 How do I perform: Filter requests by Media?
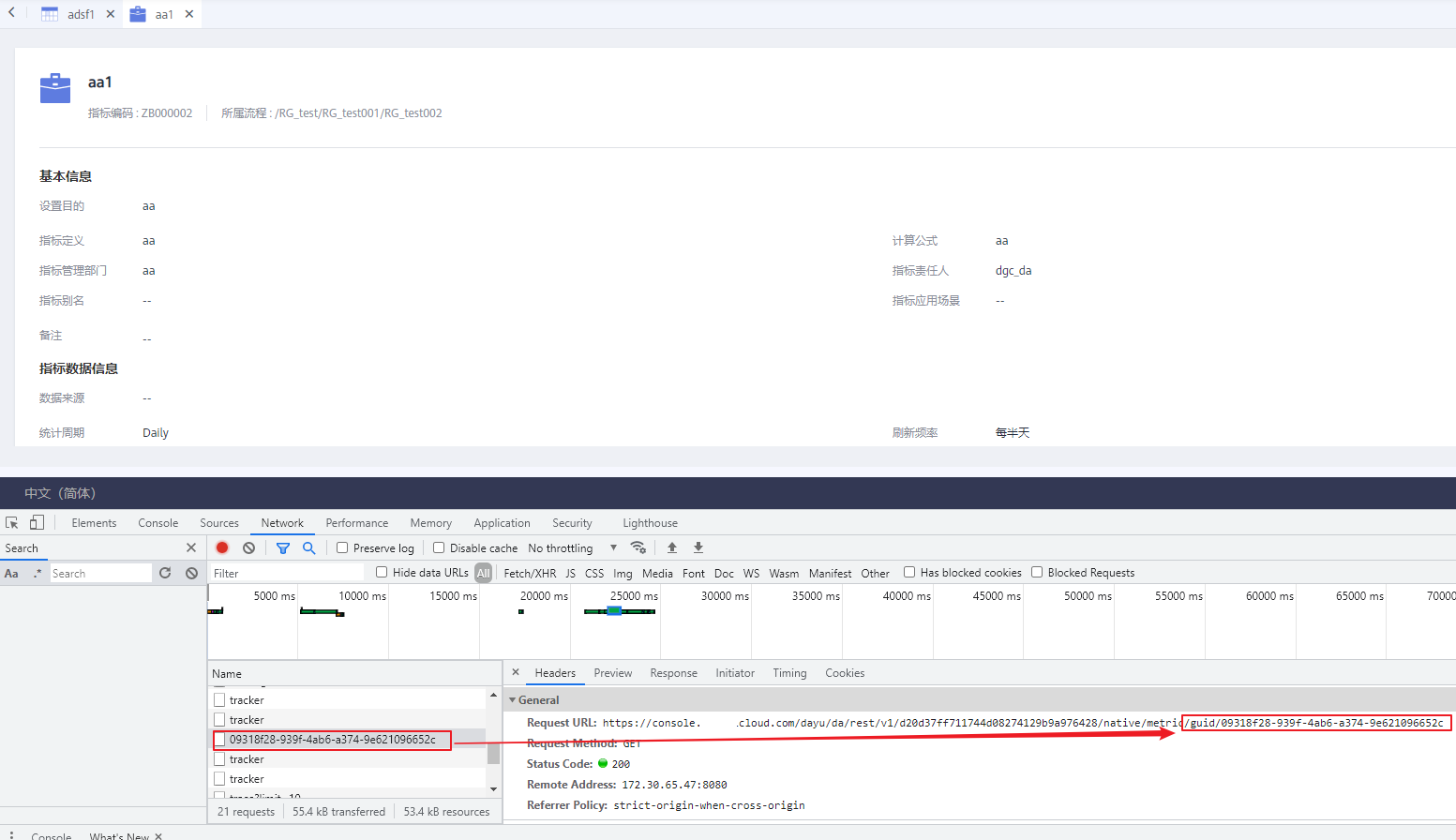pyautogui.click(x=657, y=573)
